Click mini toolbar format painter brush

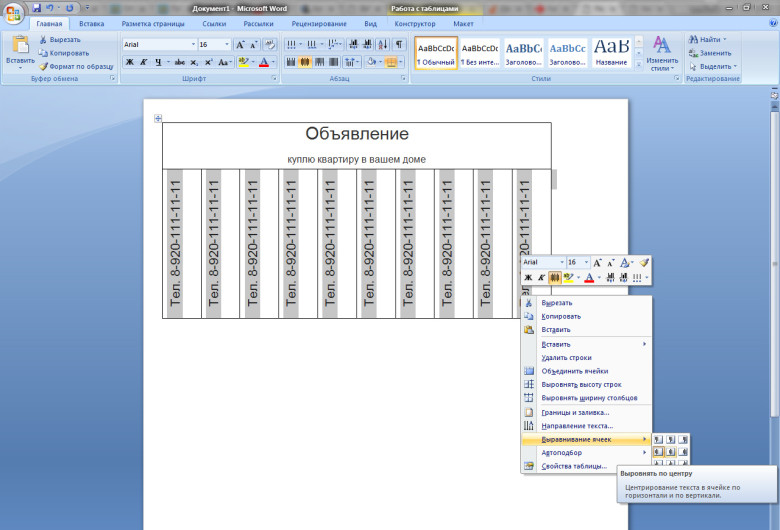pyautogui.click(x=644, y=262)
